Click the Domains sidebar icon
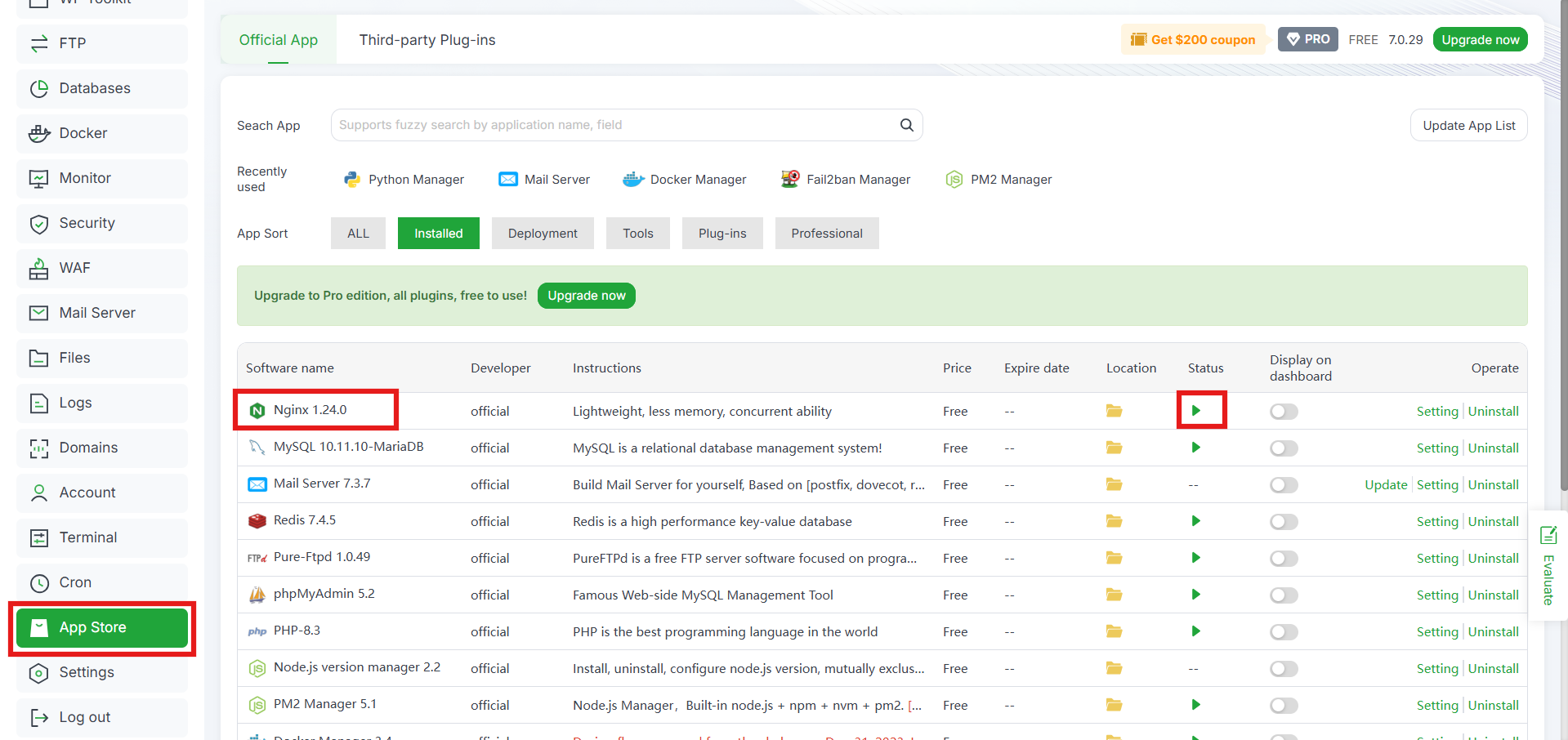1568x740 pixels. [38, 448]
